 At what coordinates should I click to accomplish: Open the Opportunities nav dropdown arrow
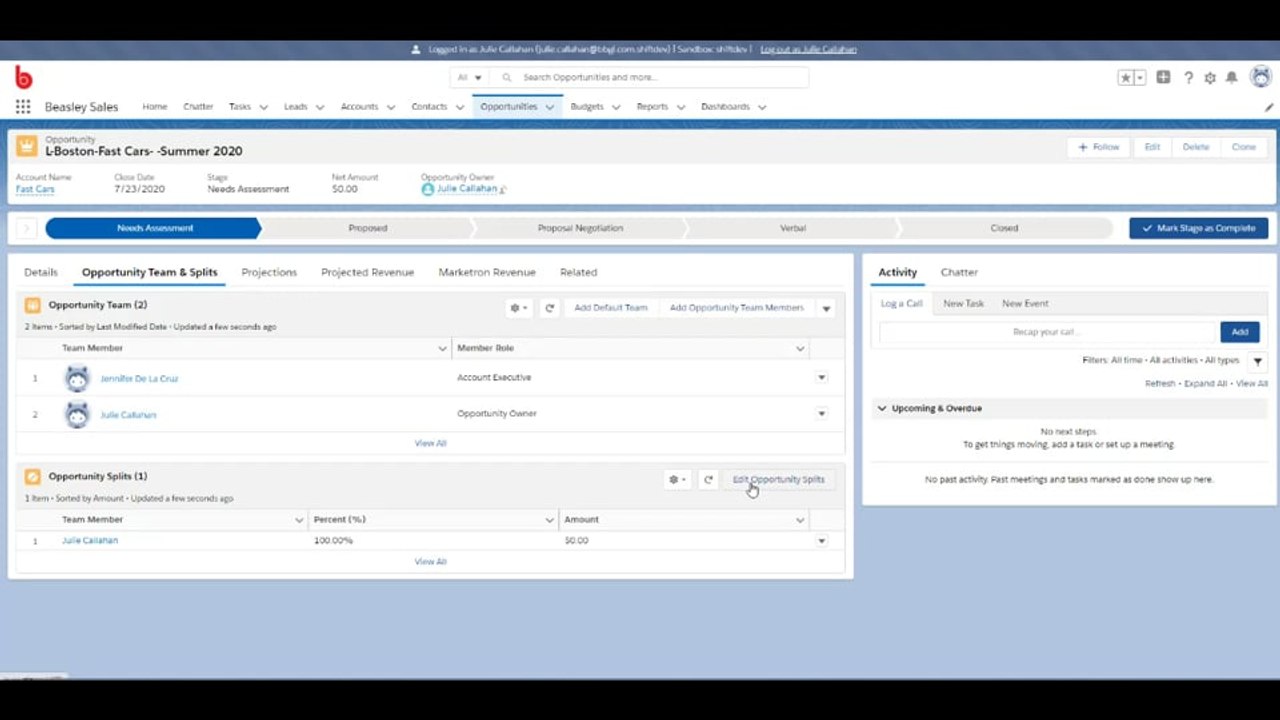[550, 107]
